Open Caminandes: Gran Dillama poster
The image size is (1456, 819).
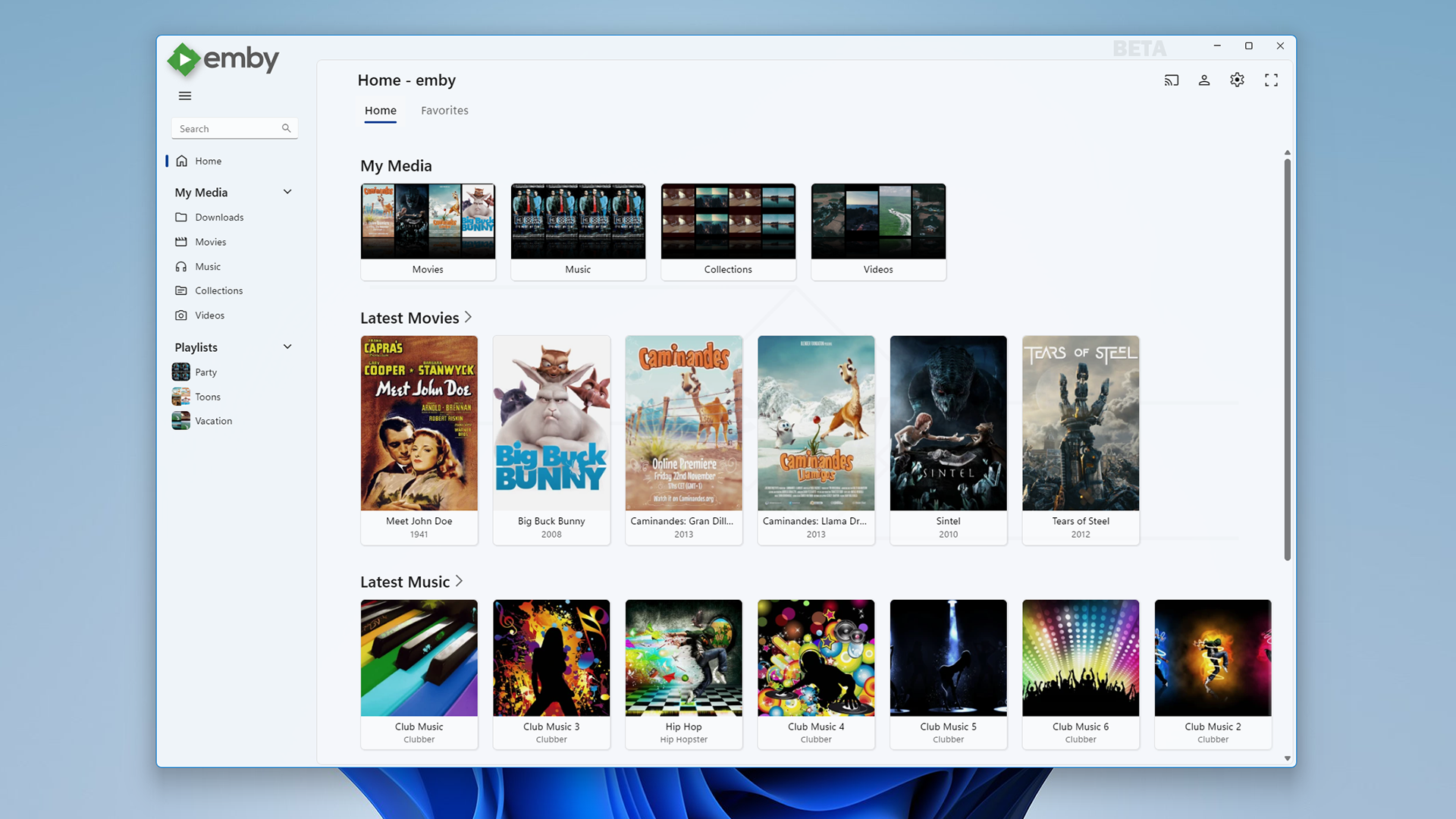pyautogui.click(x=684, y=423)
